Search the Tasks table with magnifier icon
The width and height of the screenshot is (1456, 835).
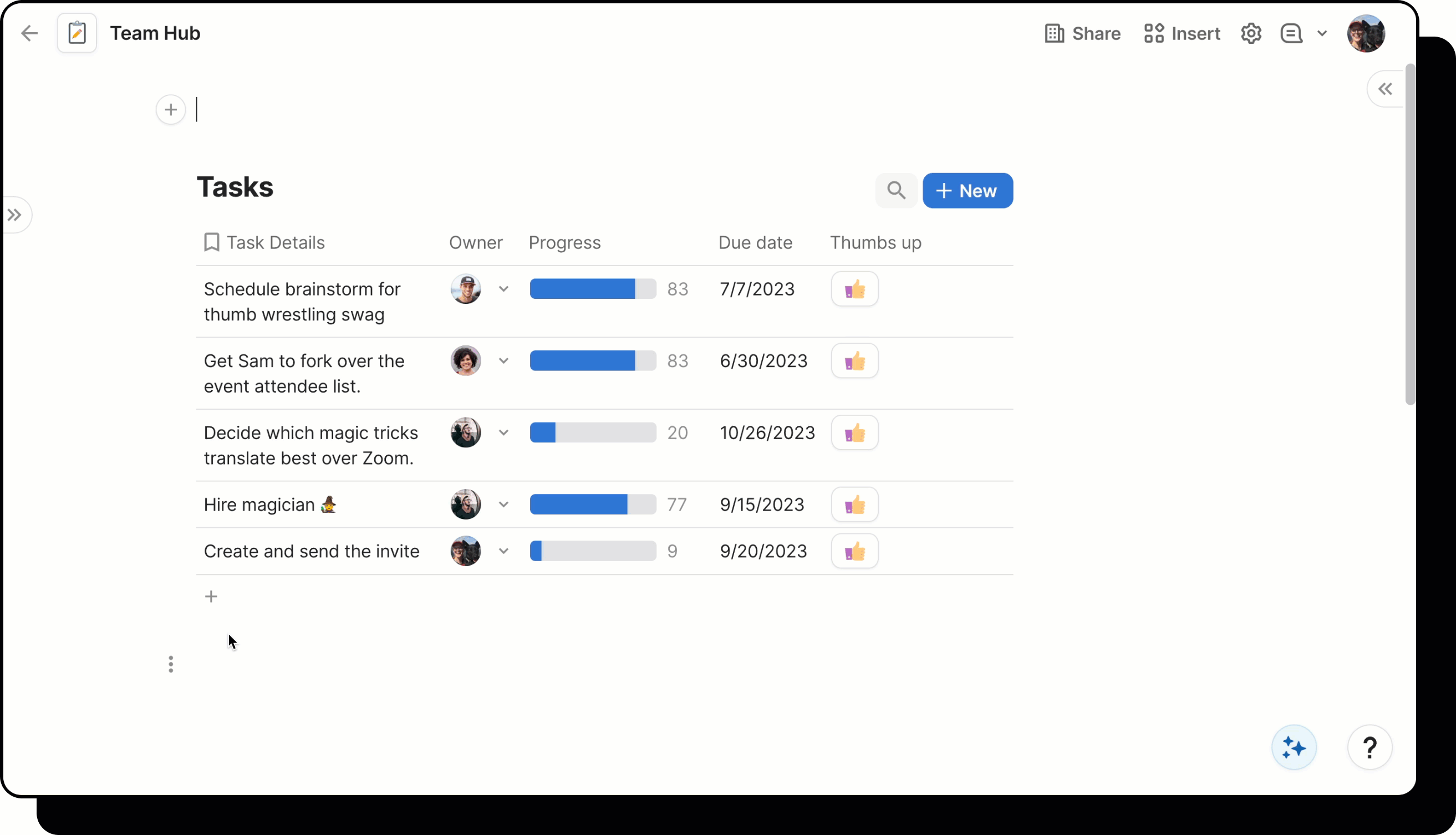click(896, 190)
